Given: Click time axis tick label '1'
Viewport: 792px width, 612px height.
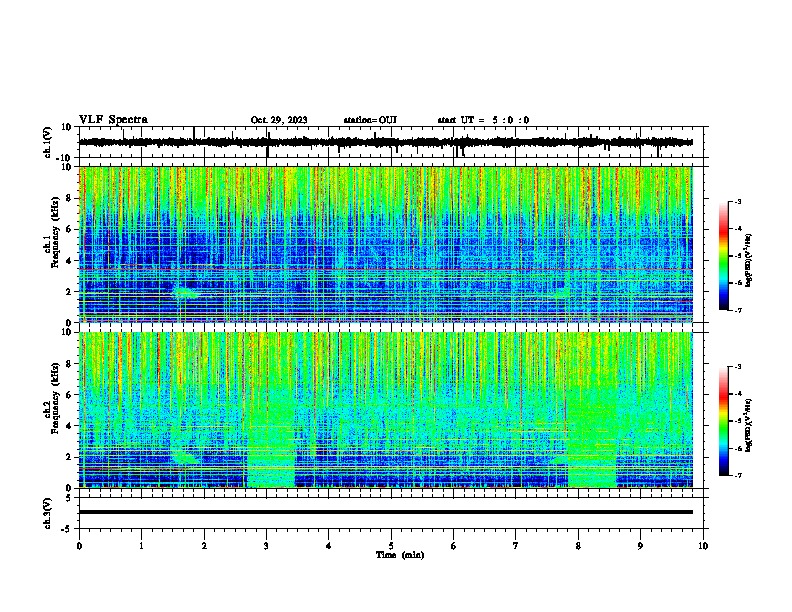Looking at the screenshot, I should [141, 546].
